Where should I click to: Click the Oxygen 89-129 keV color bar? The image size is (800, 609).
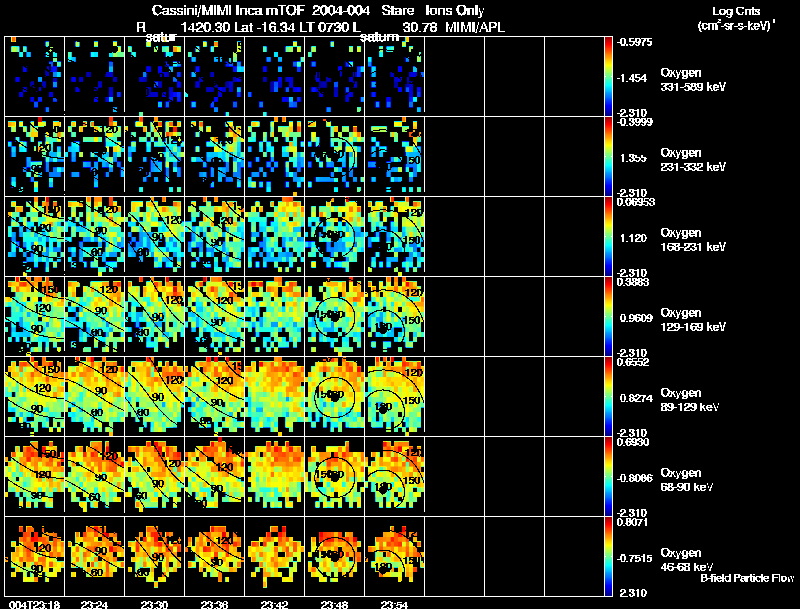[608, 397]
